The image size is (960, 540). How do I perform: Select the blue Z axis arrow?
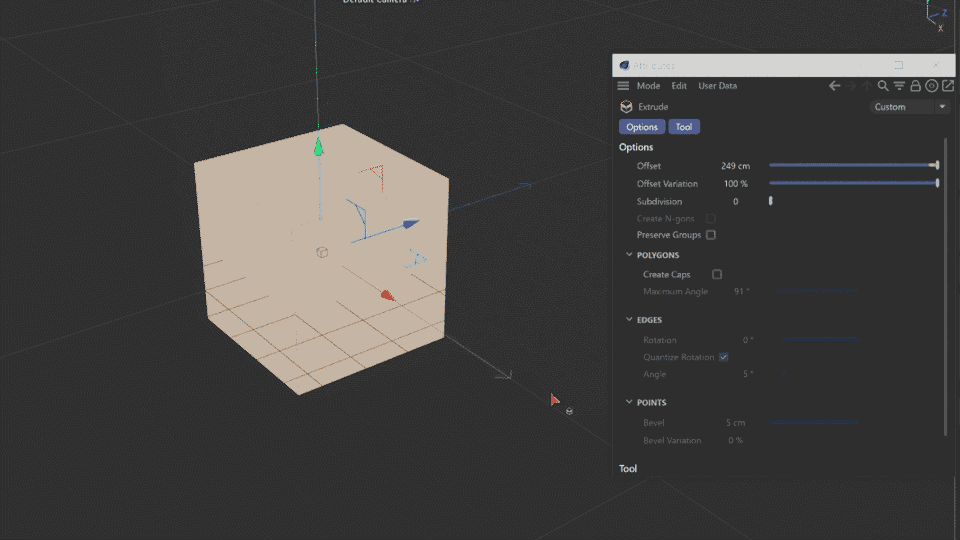click(x=411, y=223)
